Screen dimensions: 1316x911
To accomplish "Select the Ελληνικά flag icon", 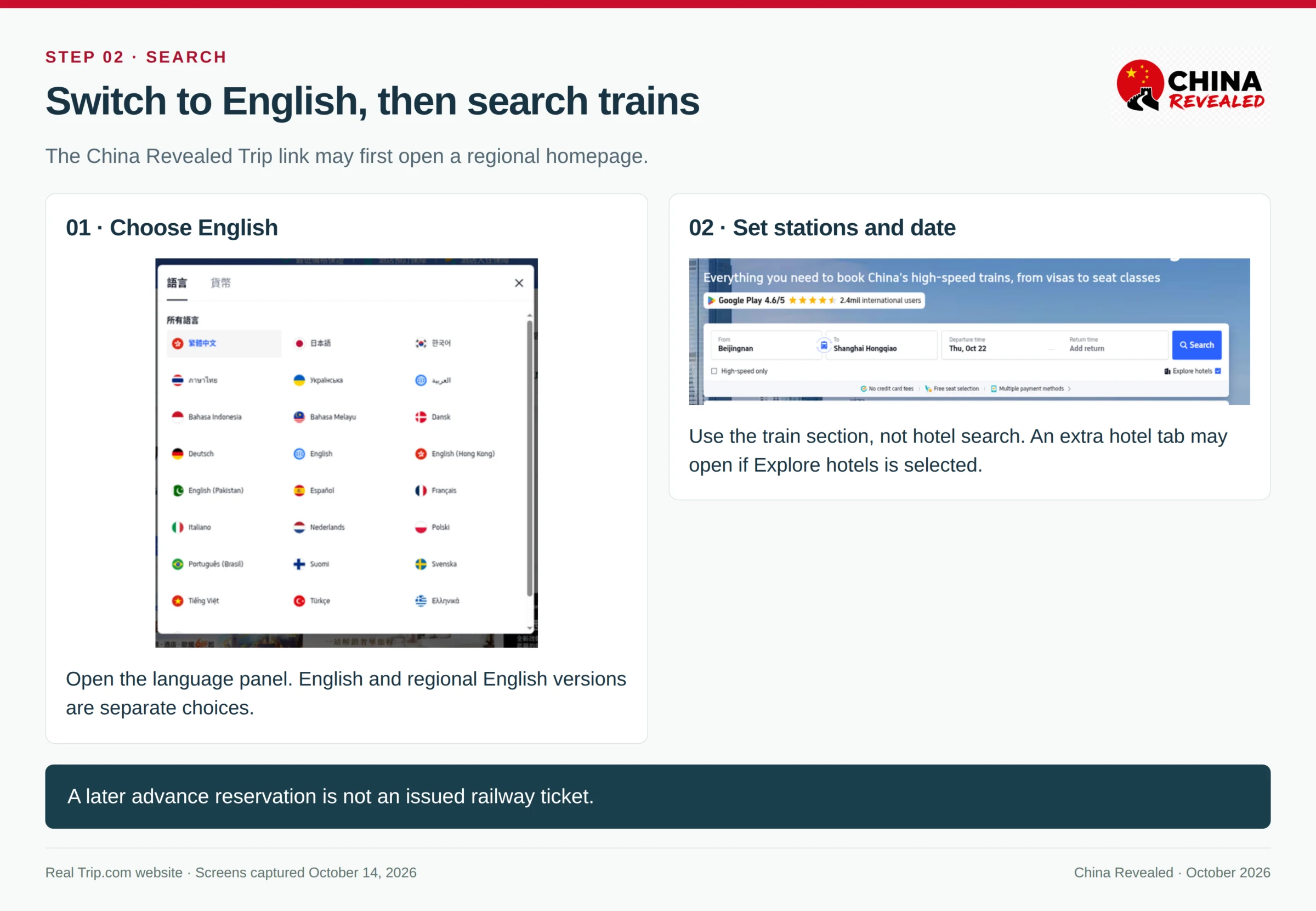I will point(421,601).
